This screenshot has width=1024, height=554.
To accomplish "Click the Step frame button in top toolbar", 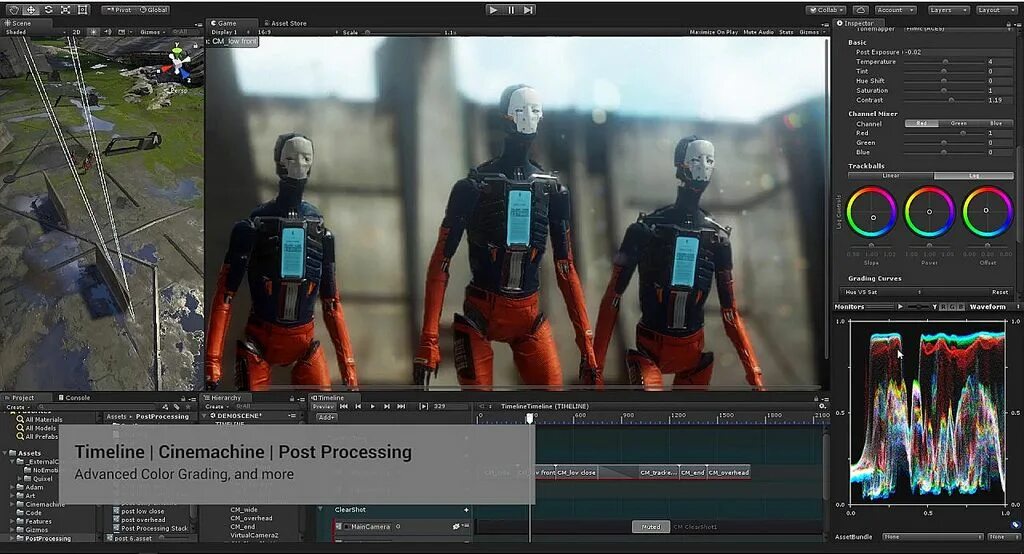I will 528,10.
